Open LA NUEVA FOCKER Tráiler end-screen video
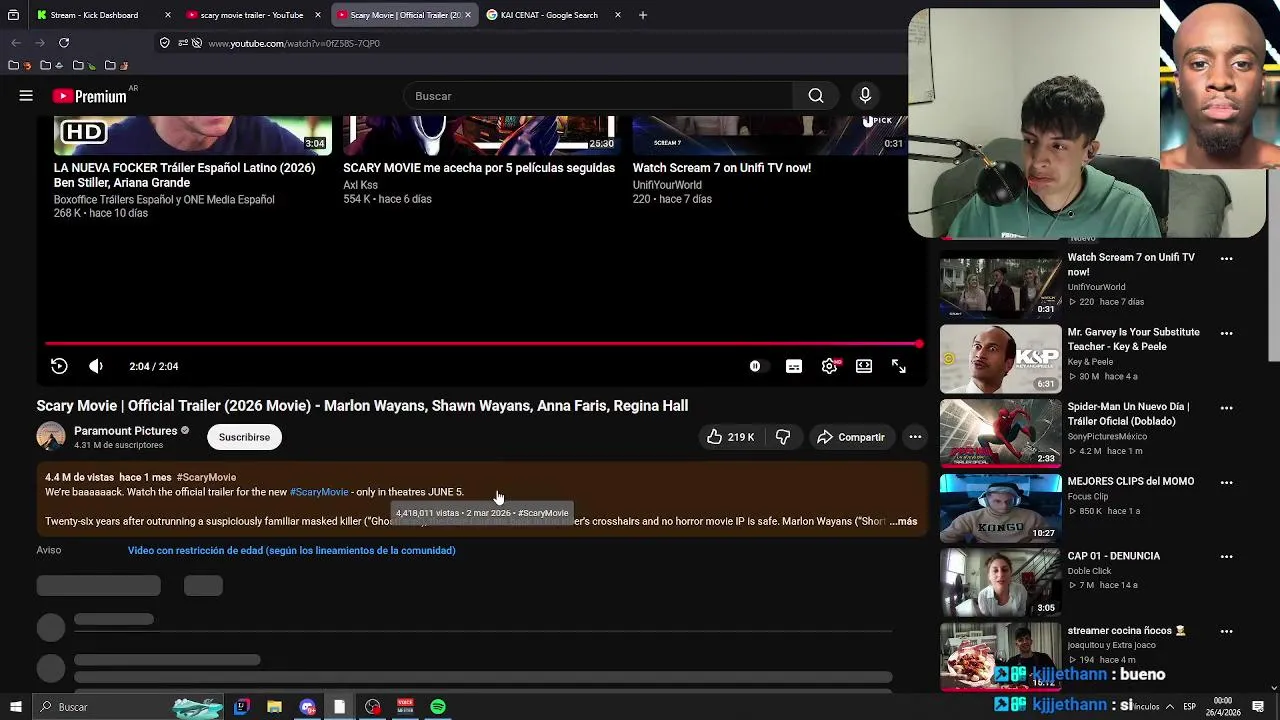 pyautogui.click(x=184, y=175)
